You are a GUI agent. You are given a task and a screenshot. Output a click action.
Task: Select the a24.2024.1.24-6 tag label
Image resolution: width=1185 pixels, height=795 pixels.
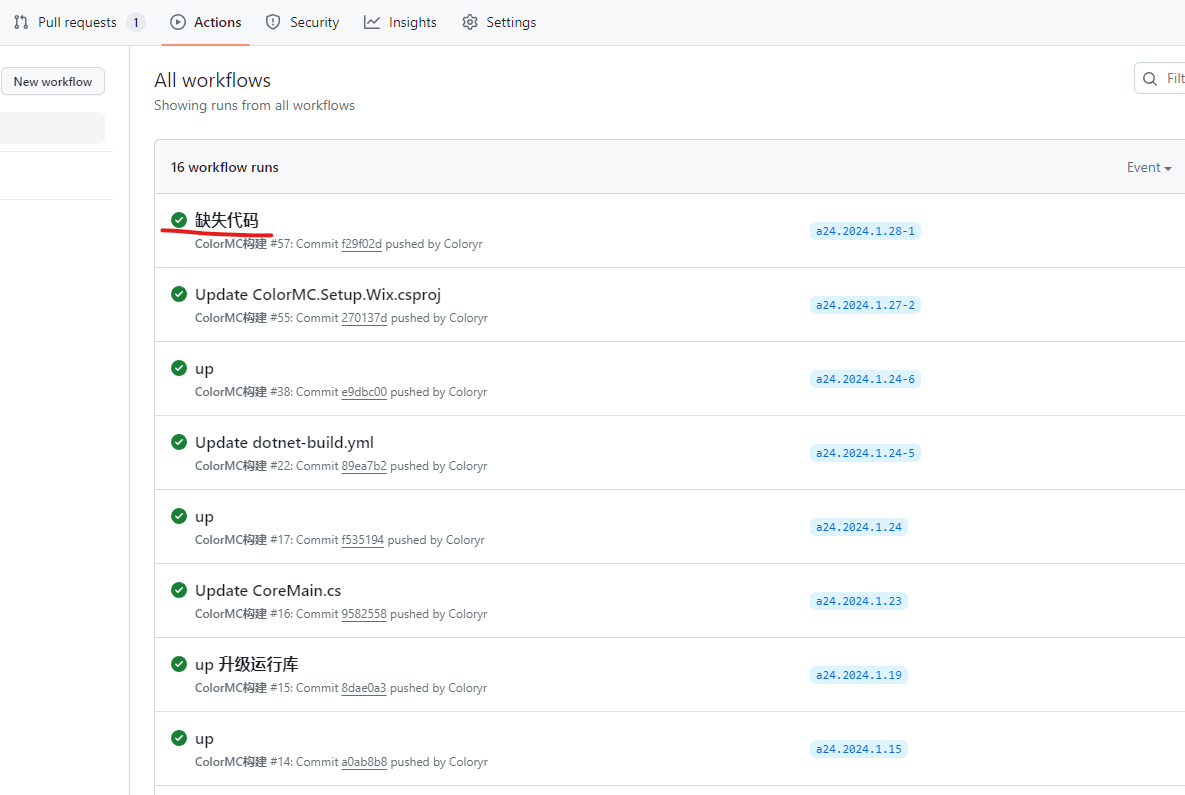click(x=864, y=379)
